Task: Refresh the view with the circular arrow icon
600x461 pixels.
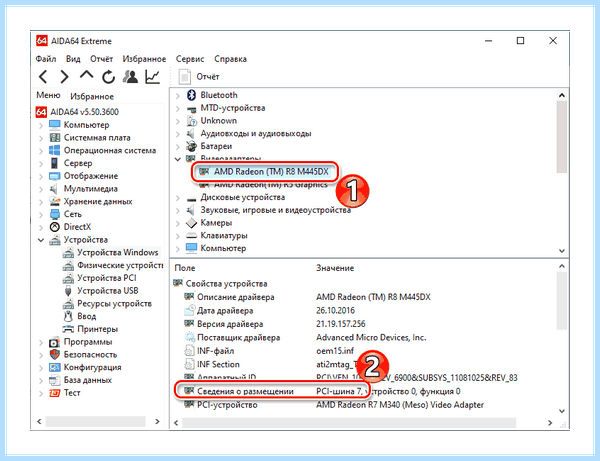Action: click(x=108, y=77)
